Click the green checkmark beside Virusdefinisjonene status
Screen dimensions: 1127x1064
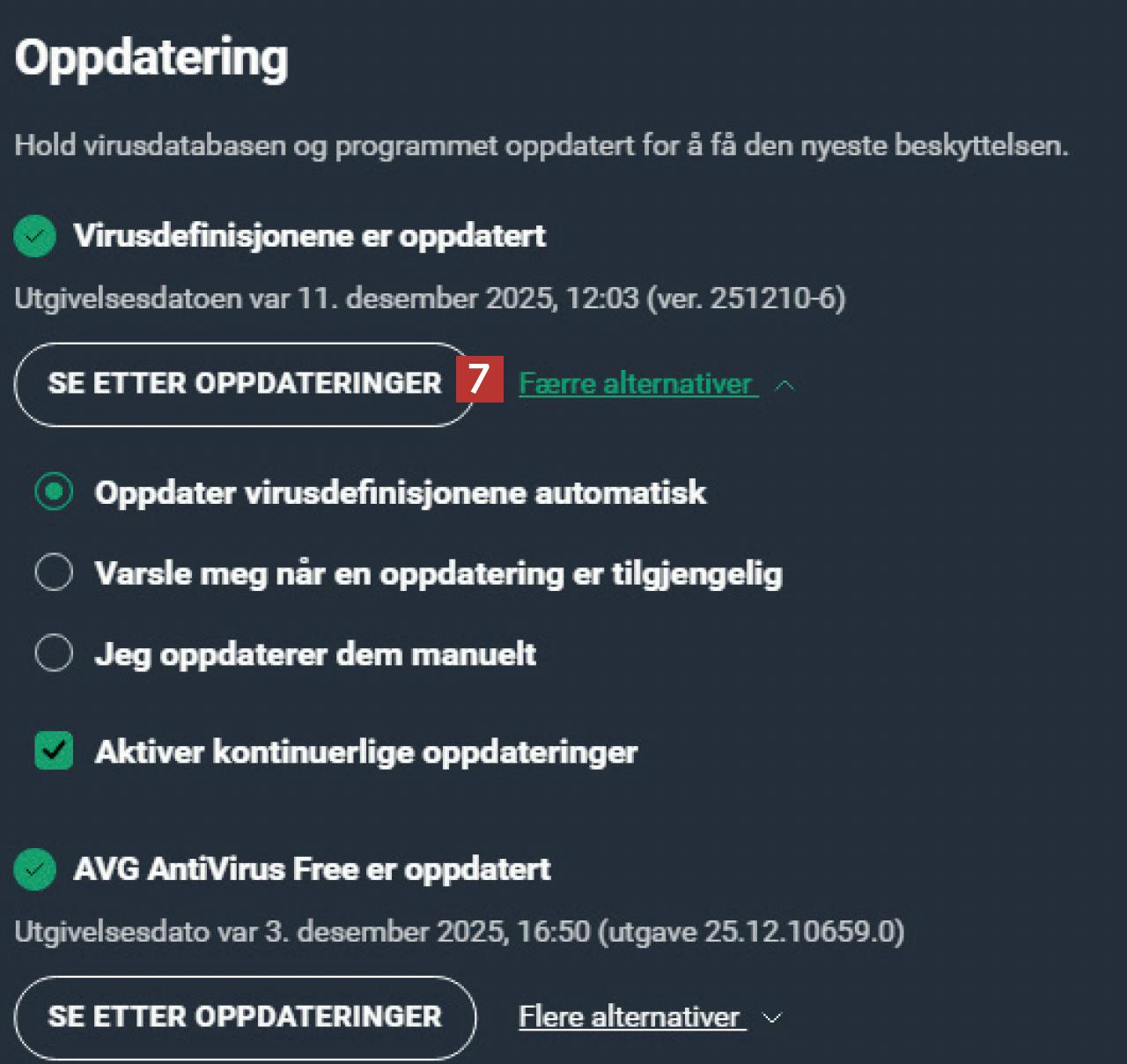click(x=35, y=236)
